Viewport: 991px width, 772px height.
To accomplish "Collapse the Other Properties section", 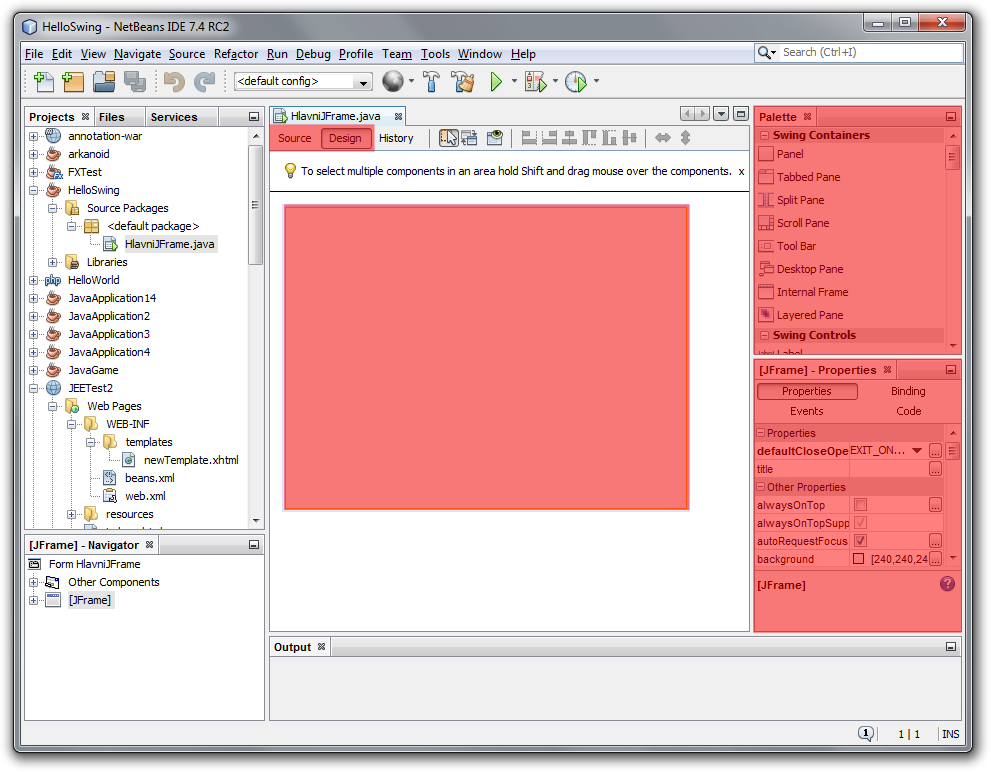I will tap(763, 487).
